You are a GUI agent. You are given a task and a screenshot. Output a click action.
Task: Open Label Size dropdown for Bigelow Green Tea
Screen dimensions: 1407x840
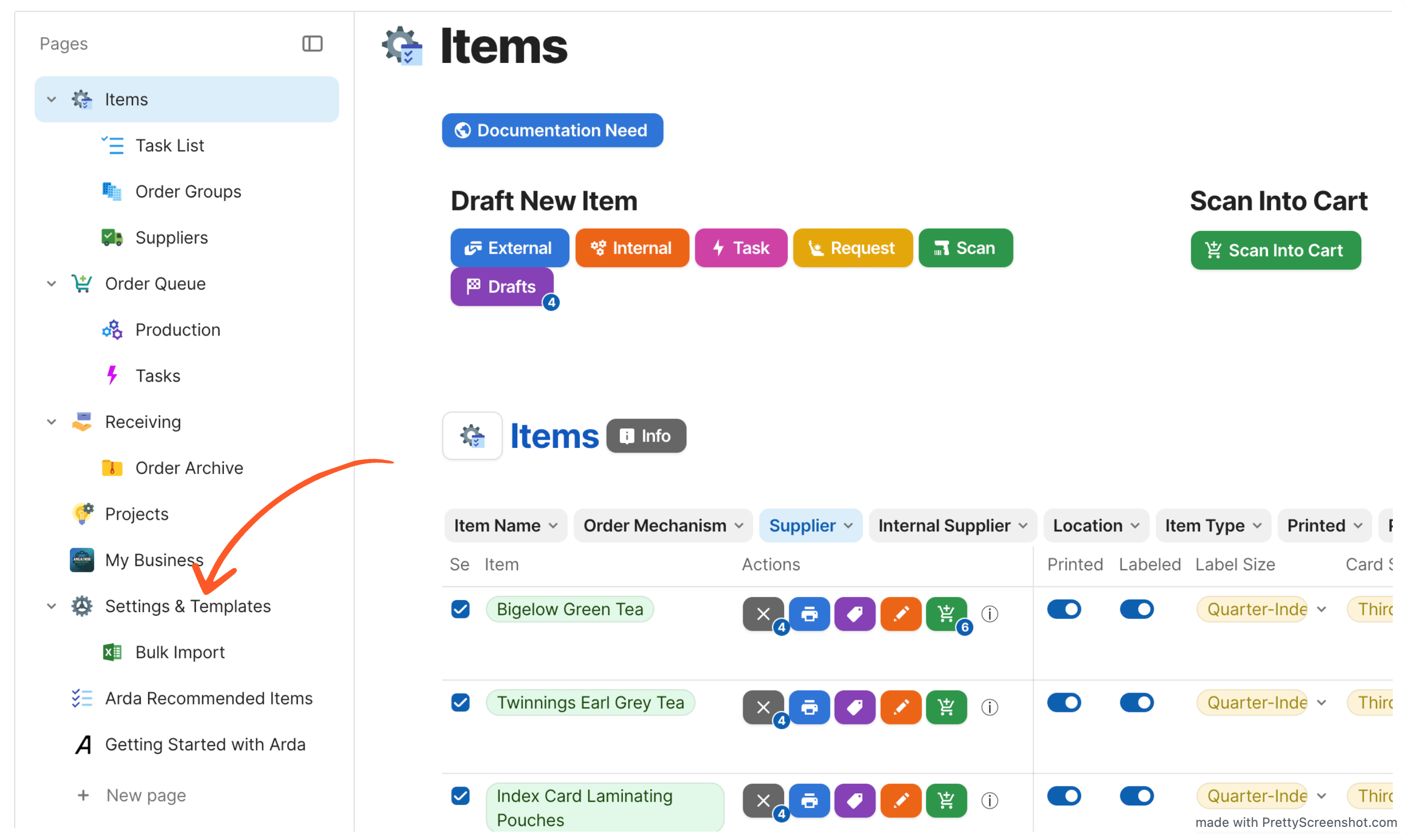pyautogui.click(x=1321, y=609)
